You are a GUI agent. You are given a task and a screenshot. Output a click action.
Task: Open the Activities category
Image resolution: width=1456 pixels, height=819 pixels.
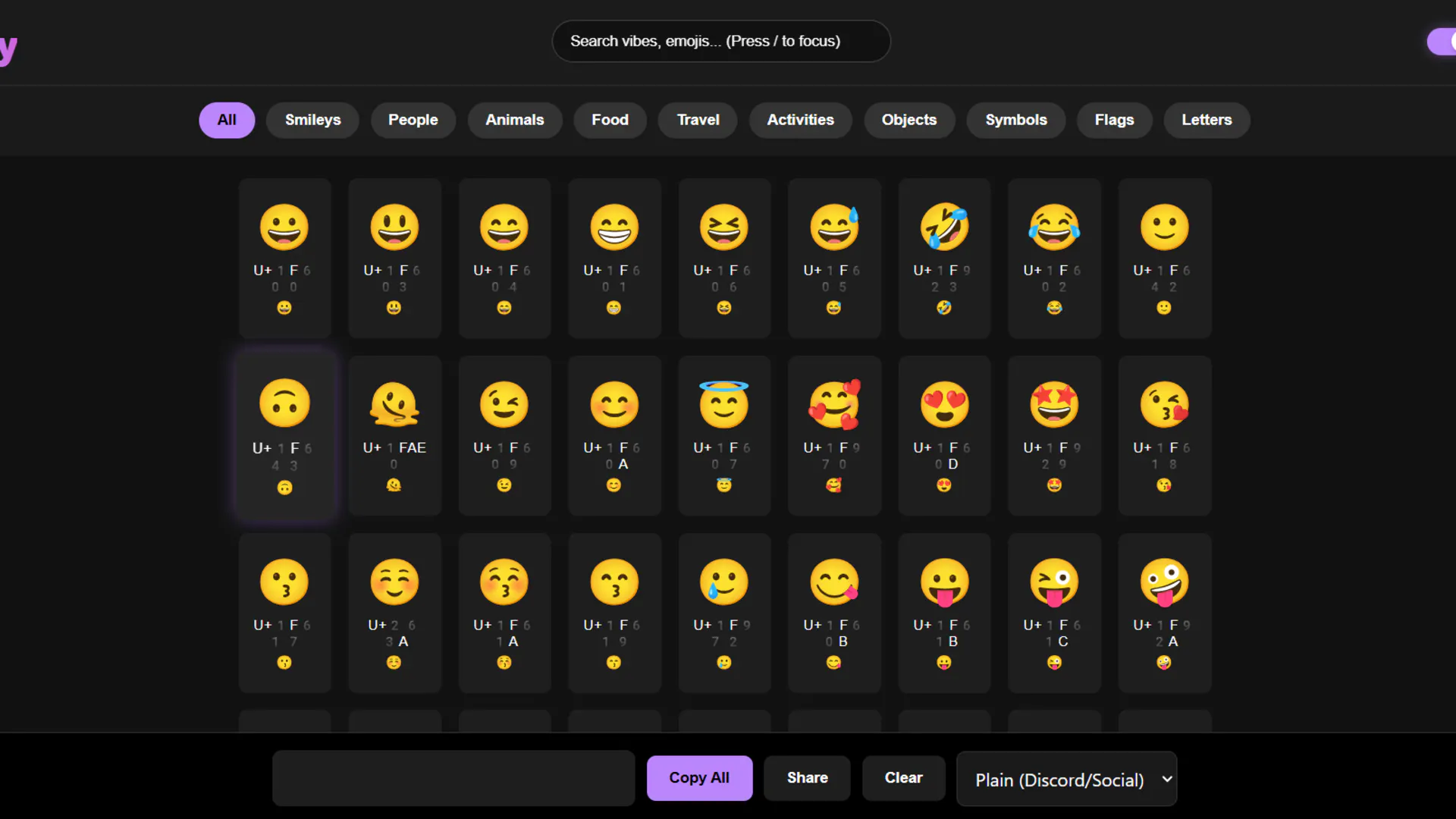pos(800,120)
